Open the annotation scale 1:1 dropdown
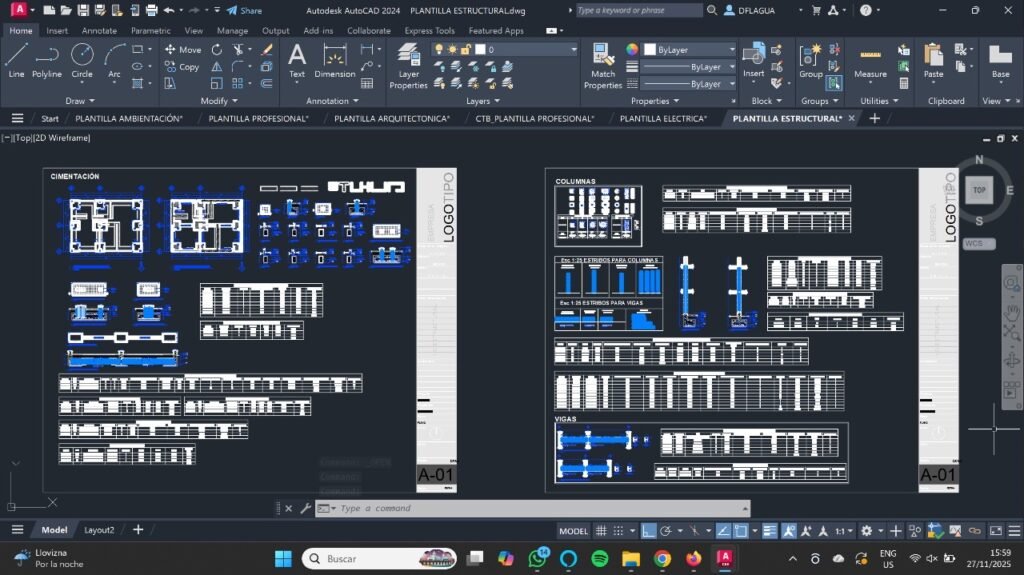The width and height of the screenshot is (1024, 575). pyautogui.click(x=844, y=531)
